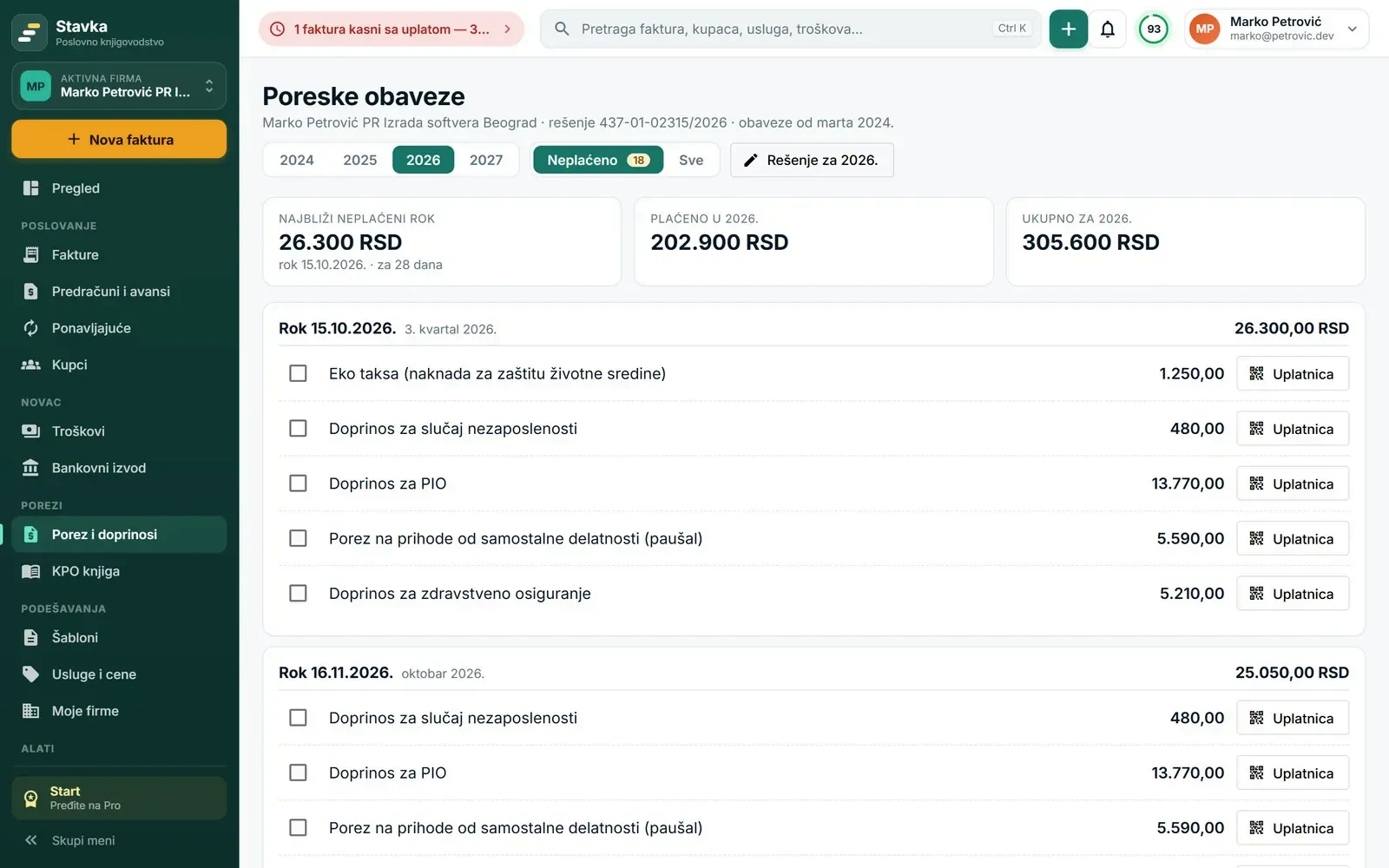The image size is (1389, 868).
Task: Open Start plan upgrade to Pro
Action: (119, 798)
